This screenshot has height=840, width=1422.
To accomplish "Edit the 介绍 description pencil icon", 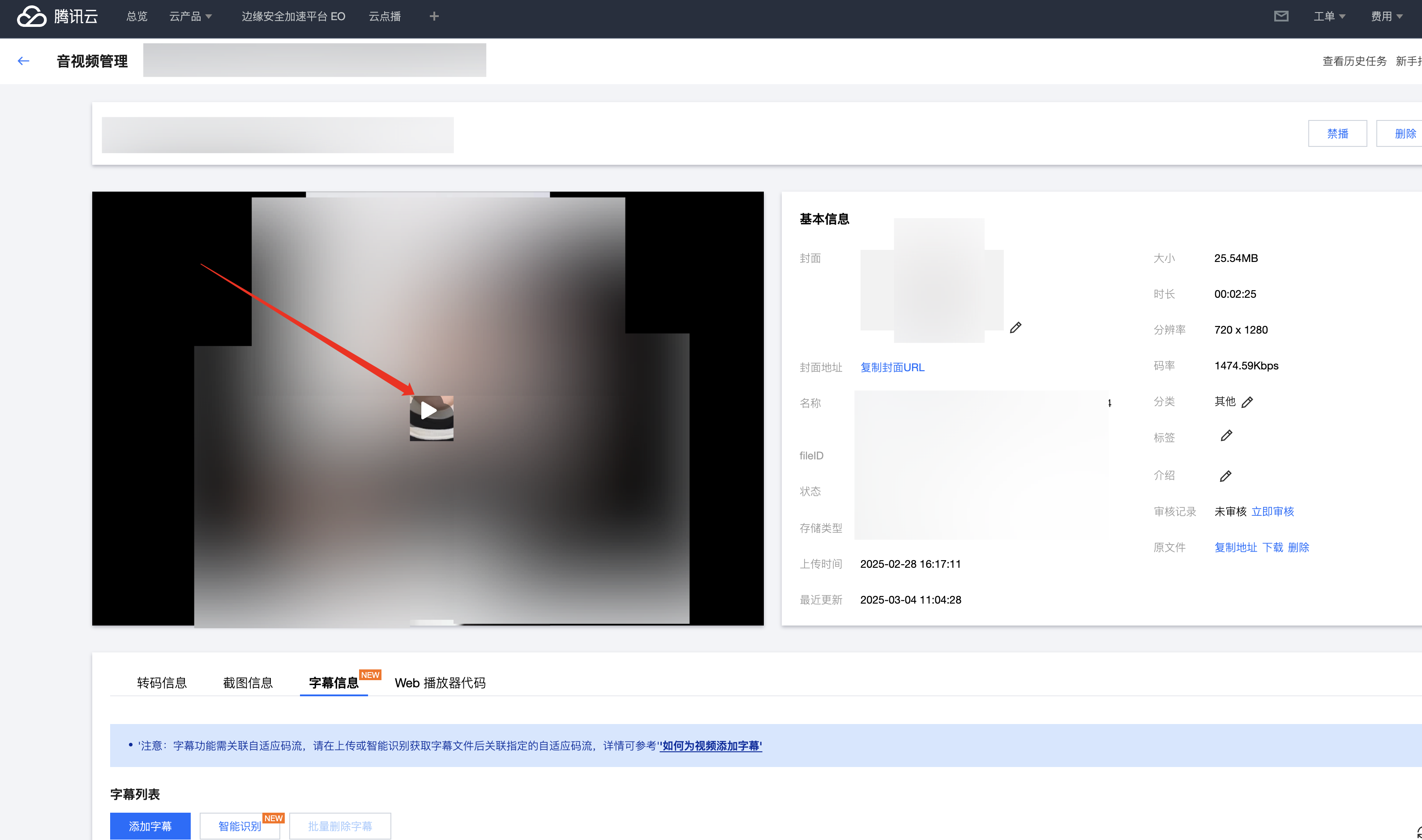I will click(x=1225, y=476).
